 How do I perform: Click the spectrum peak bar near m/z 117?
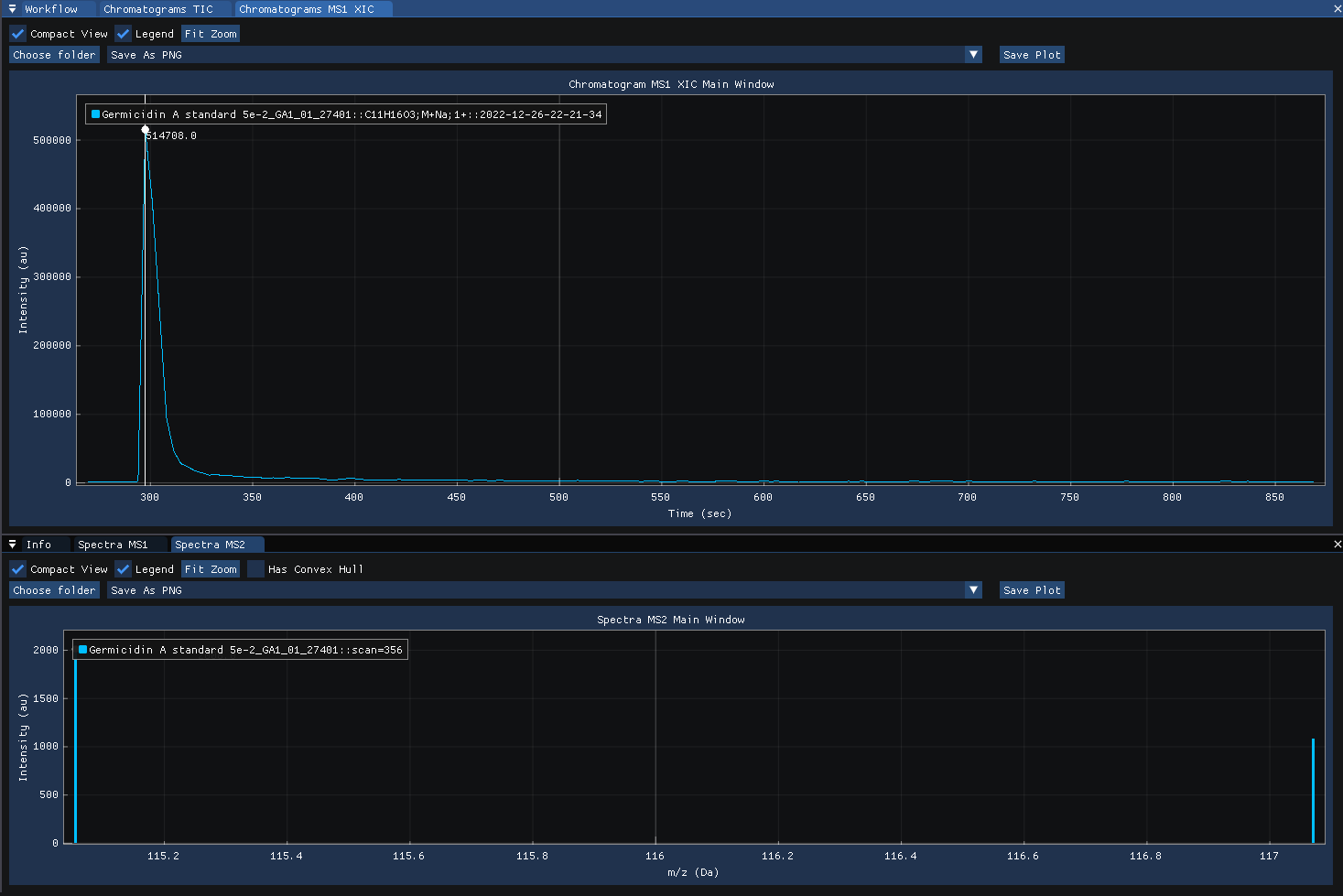coord(1313,791)
